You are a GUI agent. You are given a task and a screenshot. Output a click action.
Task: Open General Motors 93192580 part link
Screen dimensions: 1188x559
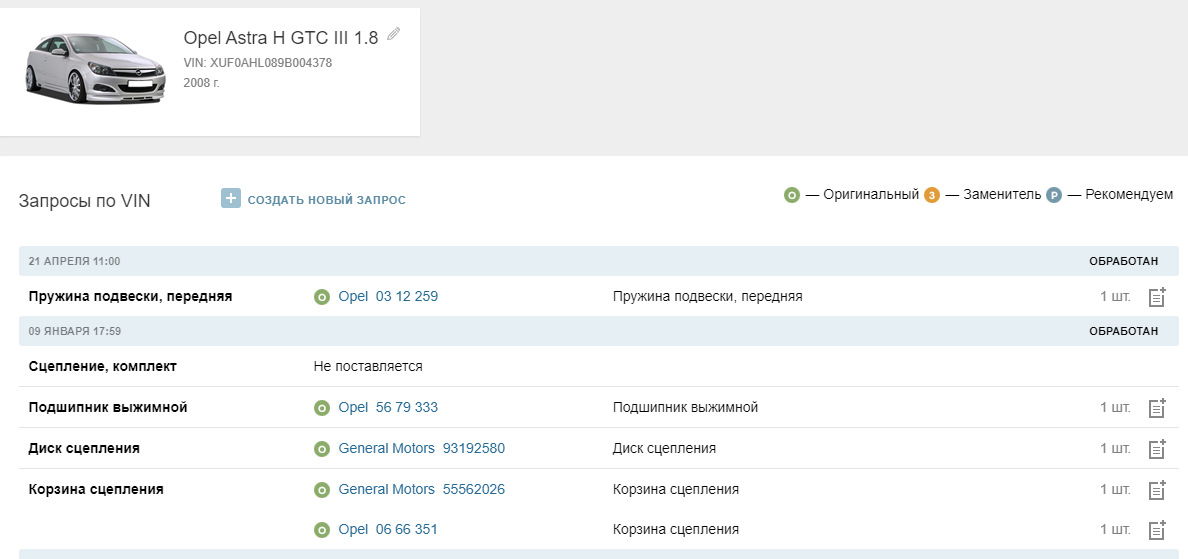(421, 449)
